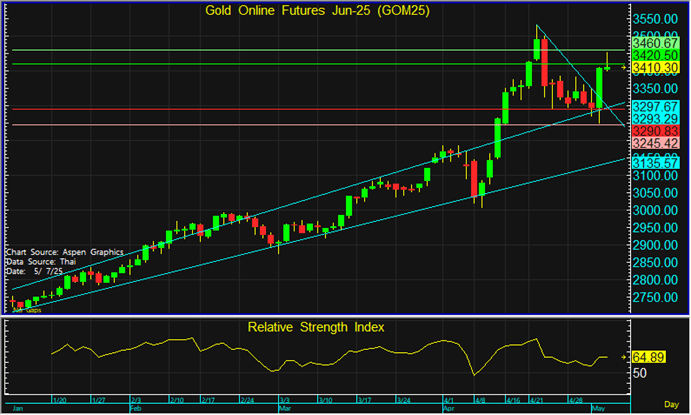Click the Gold Online Futures Jun-25 chart title
This screenshot has width=691, height=415.
tap(311, 11)
